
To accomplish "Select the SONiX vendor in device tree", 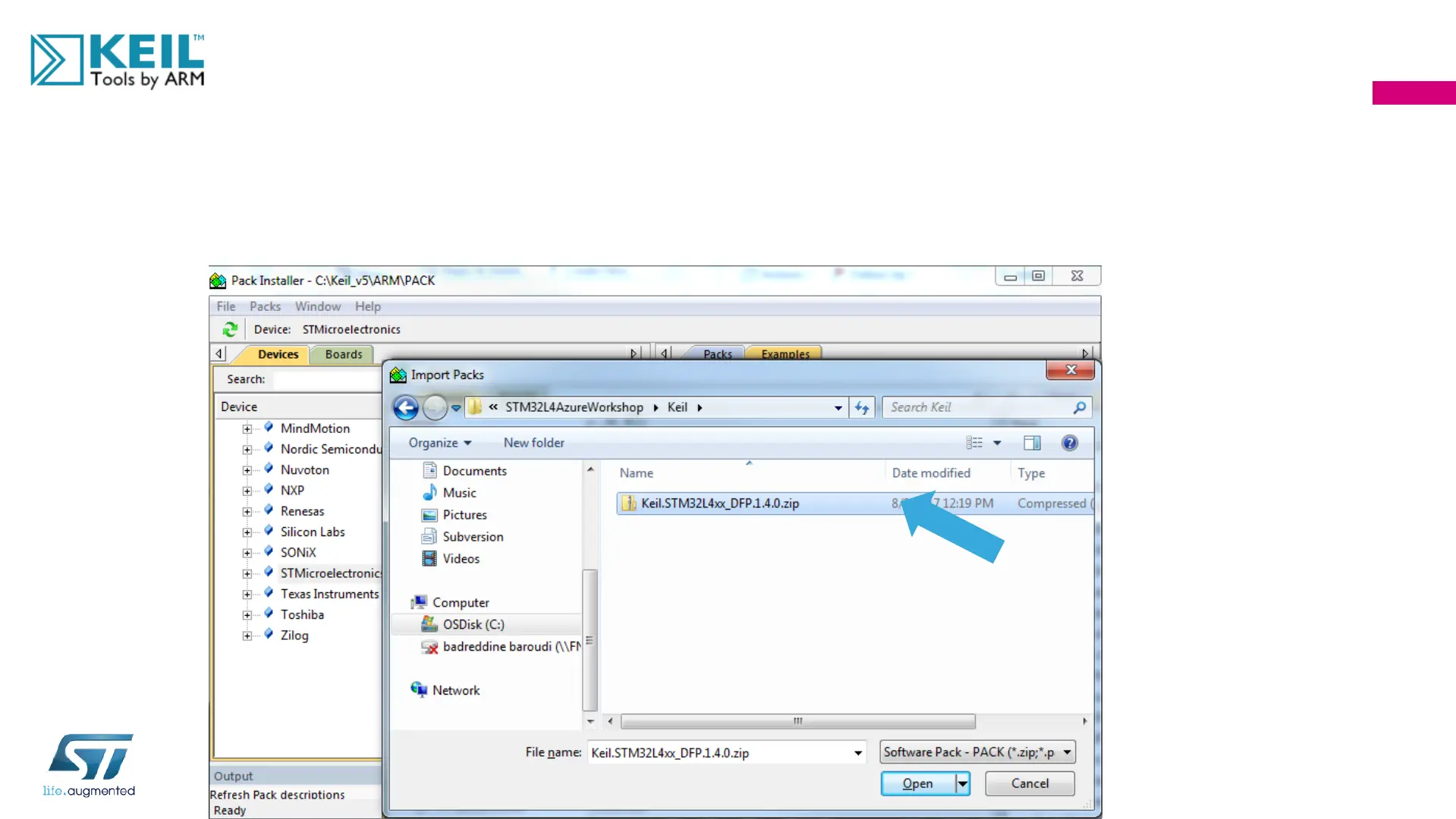I will click(298, 553).
